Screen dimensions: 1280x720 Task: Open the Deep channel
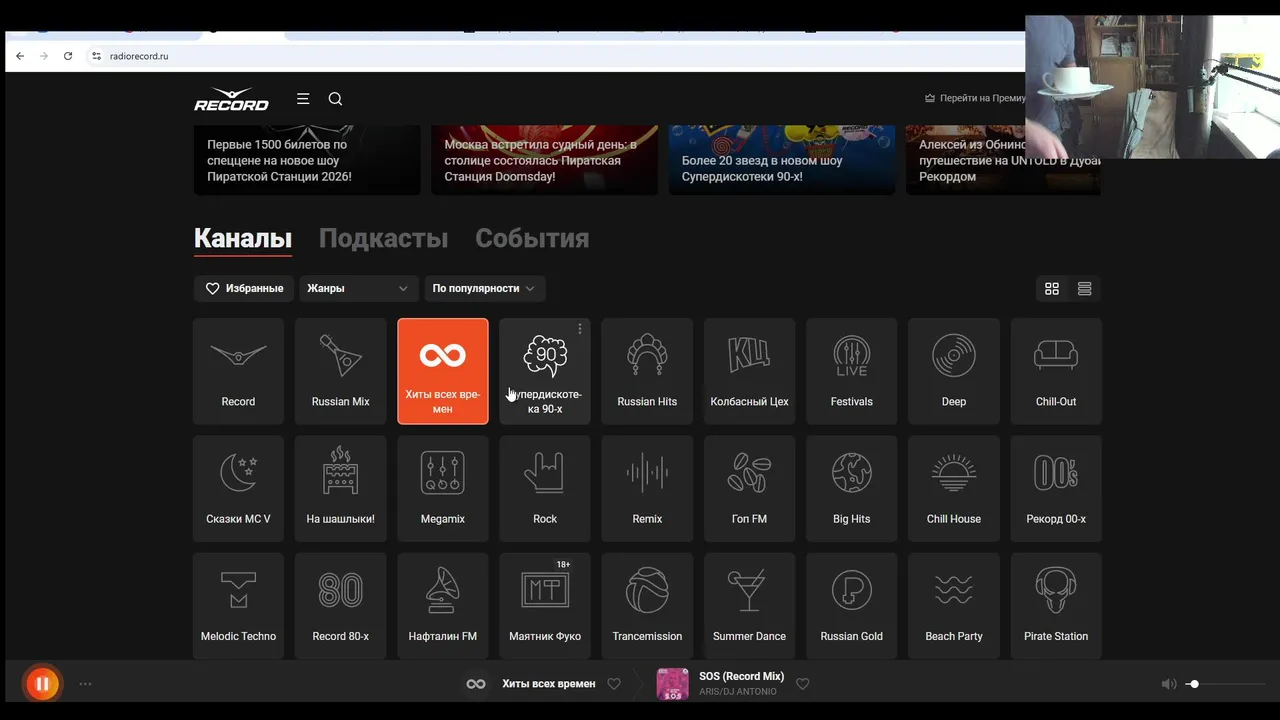coord(954,371)
